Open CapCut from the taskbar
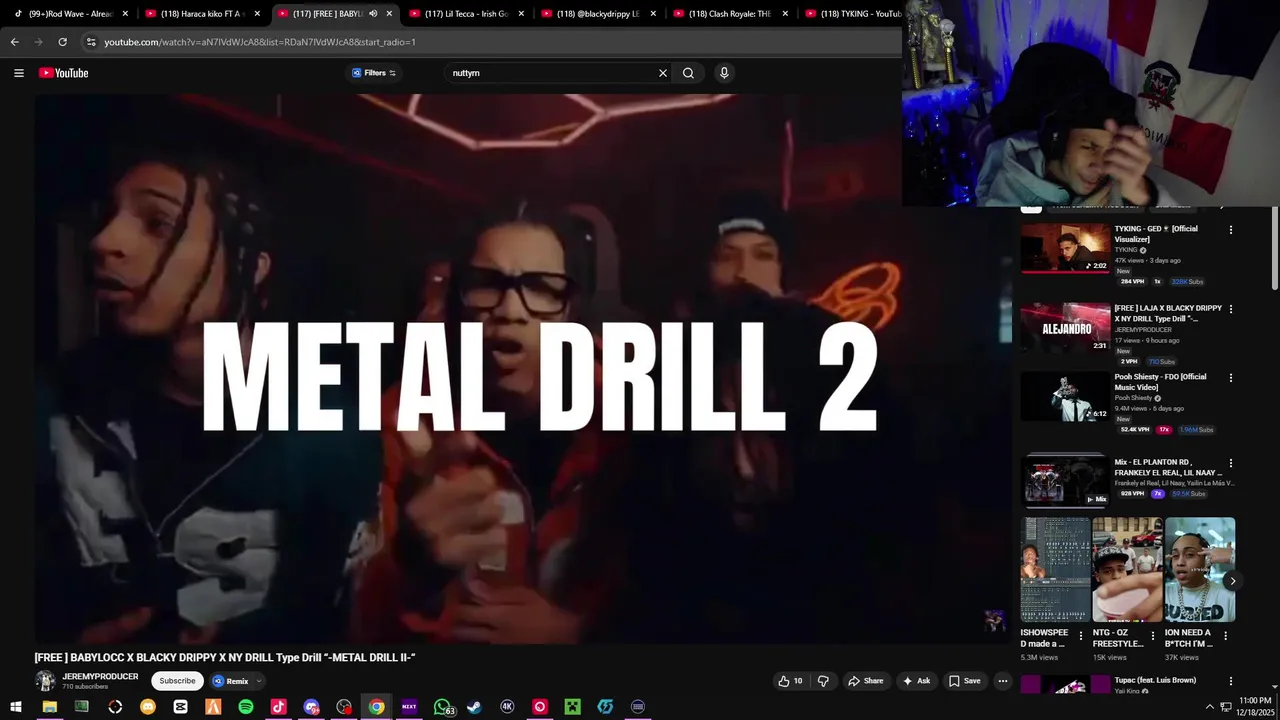 (x=180, y=707)
